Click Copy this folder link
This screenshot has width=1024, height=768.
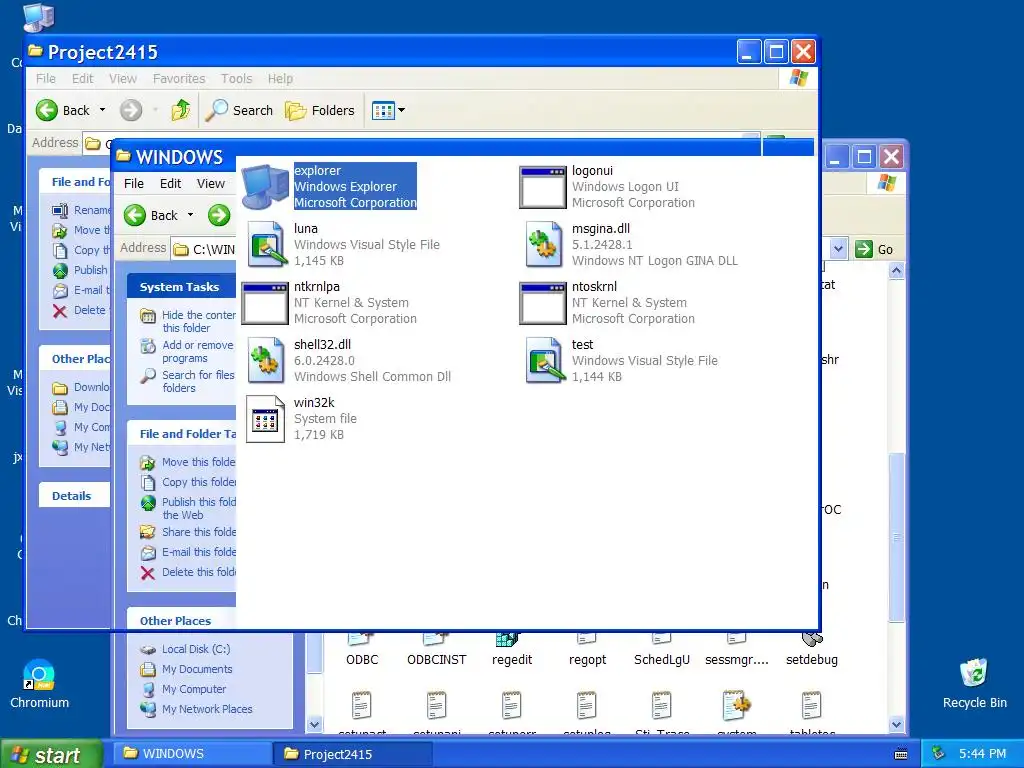199,482
